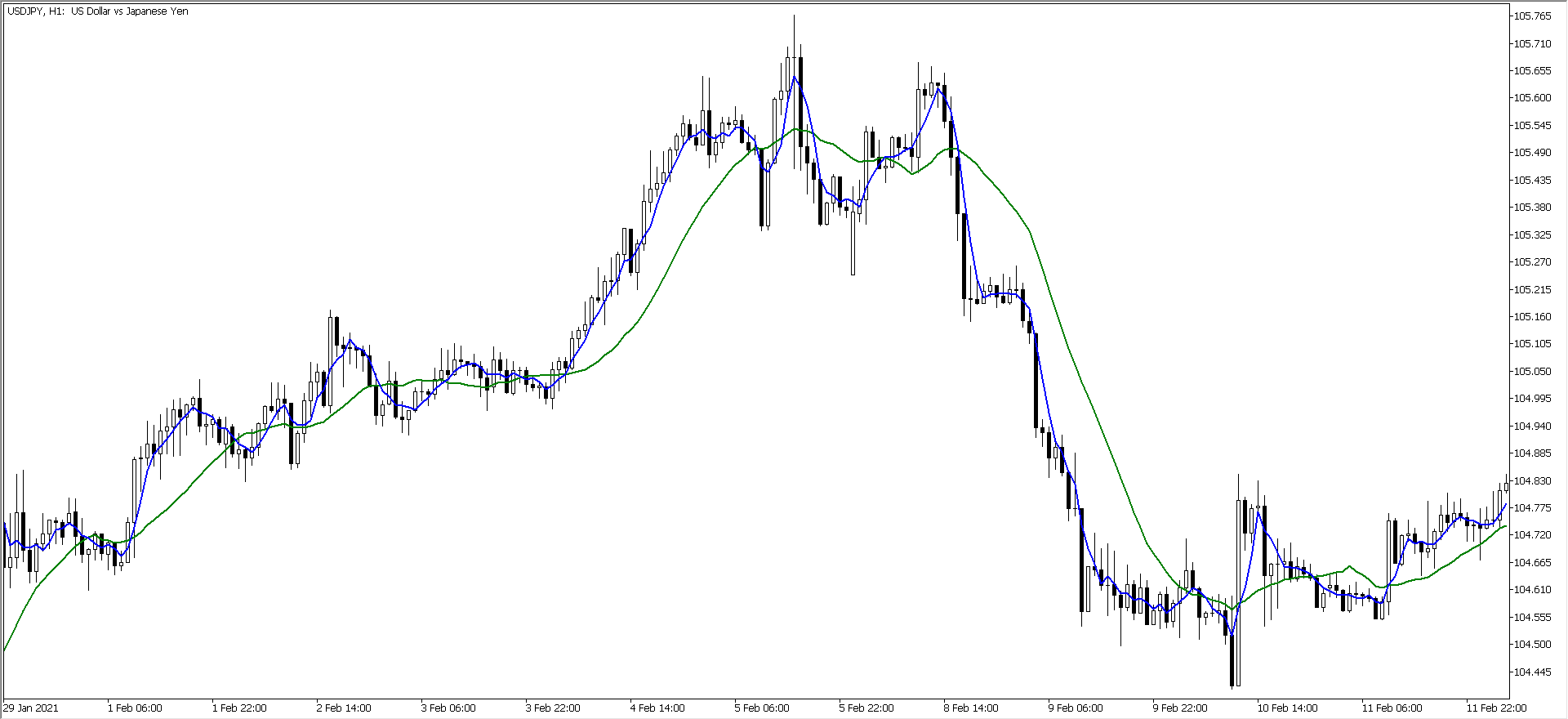
Task: Click the 104.445 price label
Action: [x=1533, y=672]
